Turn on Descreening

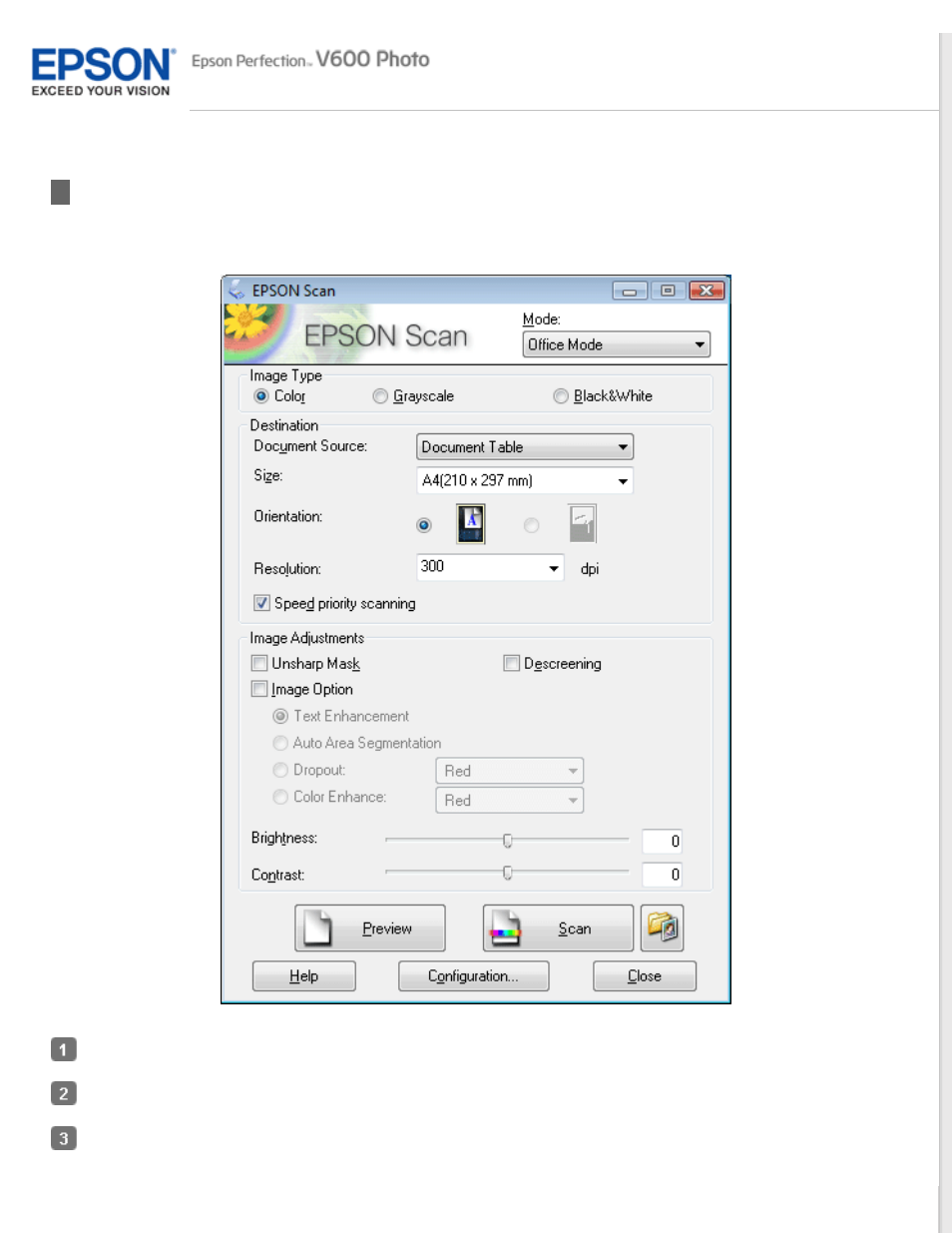(x=512, y=663)
